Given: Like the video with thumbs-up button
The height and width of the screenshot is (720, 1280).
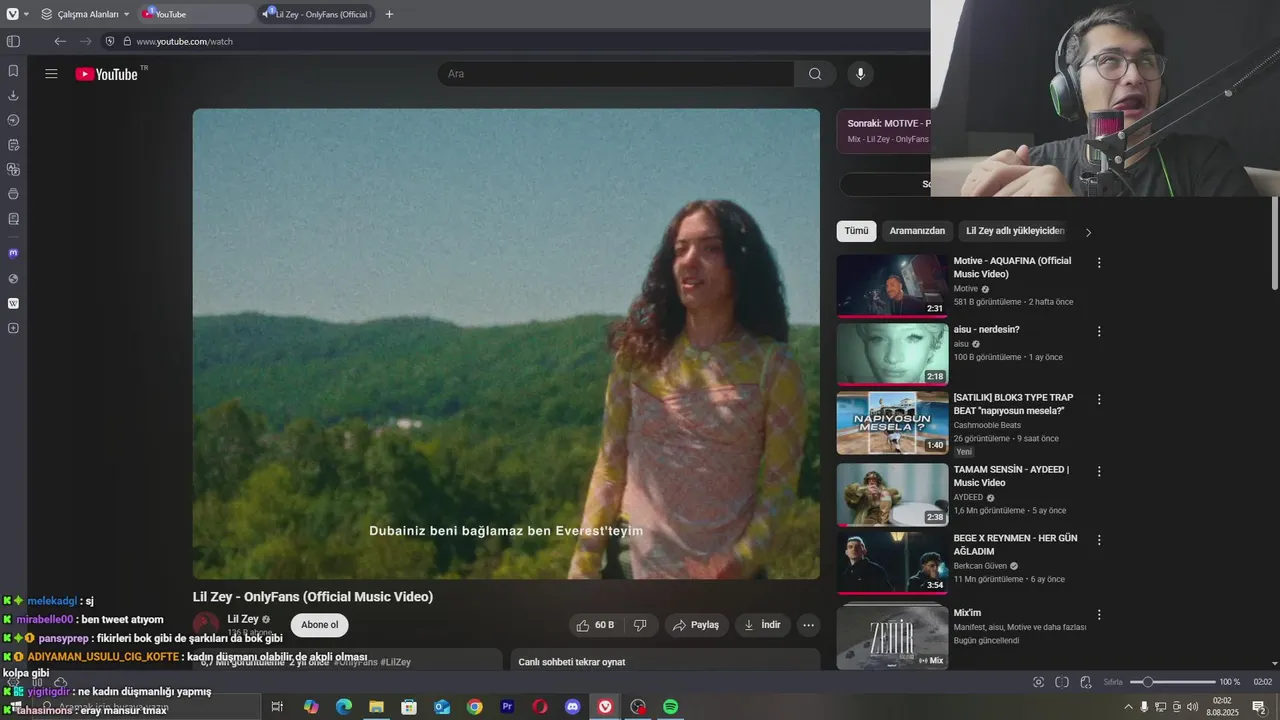Looking at the screenshot, I should tap(595, 625).
